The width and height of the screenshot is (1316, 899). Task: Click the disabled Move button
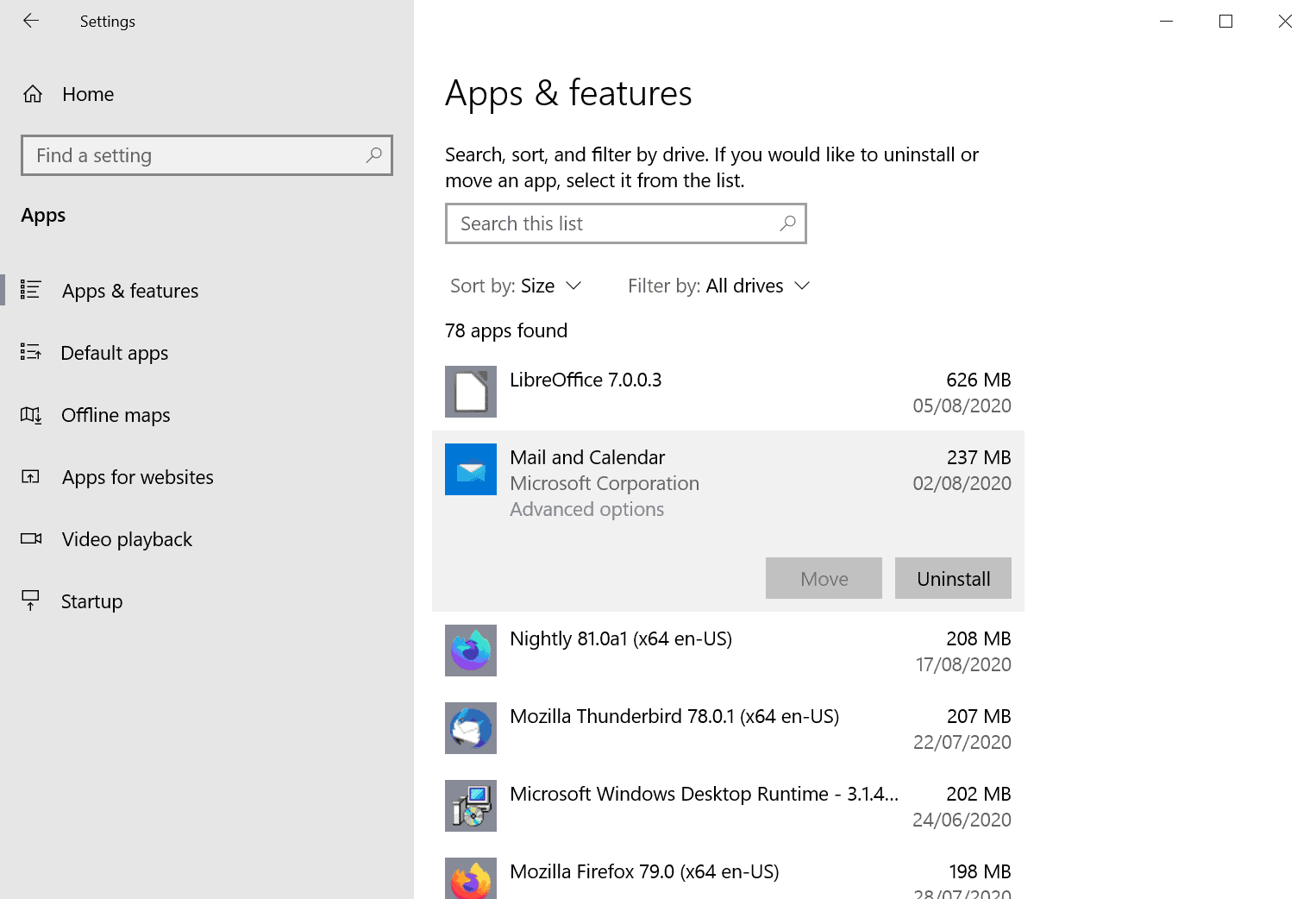(x=824, y=578)
